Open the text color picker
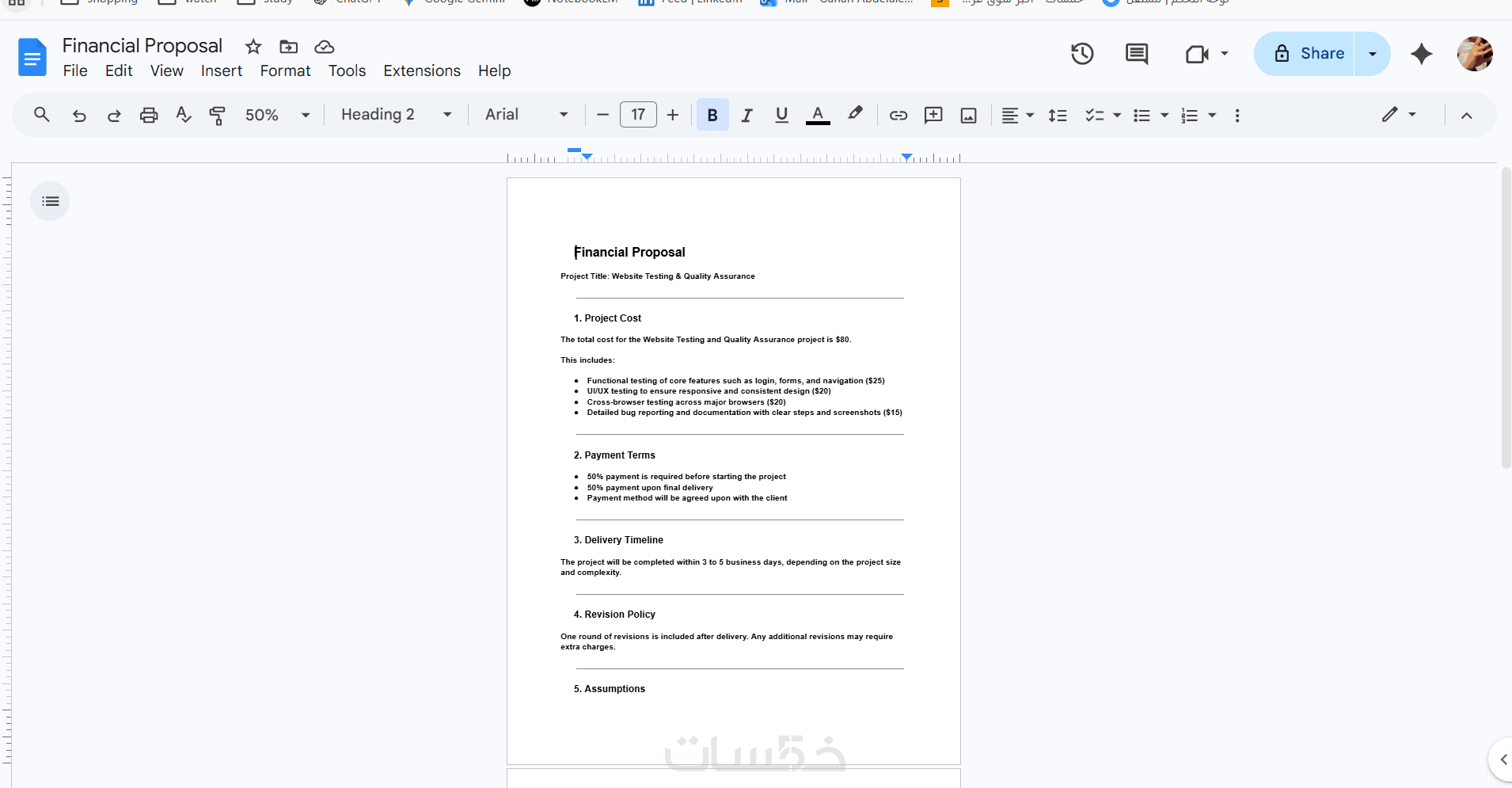1512x788 pixels. (818, 115)
